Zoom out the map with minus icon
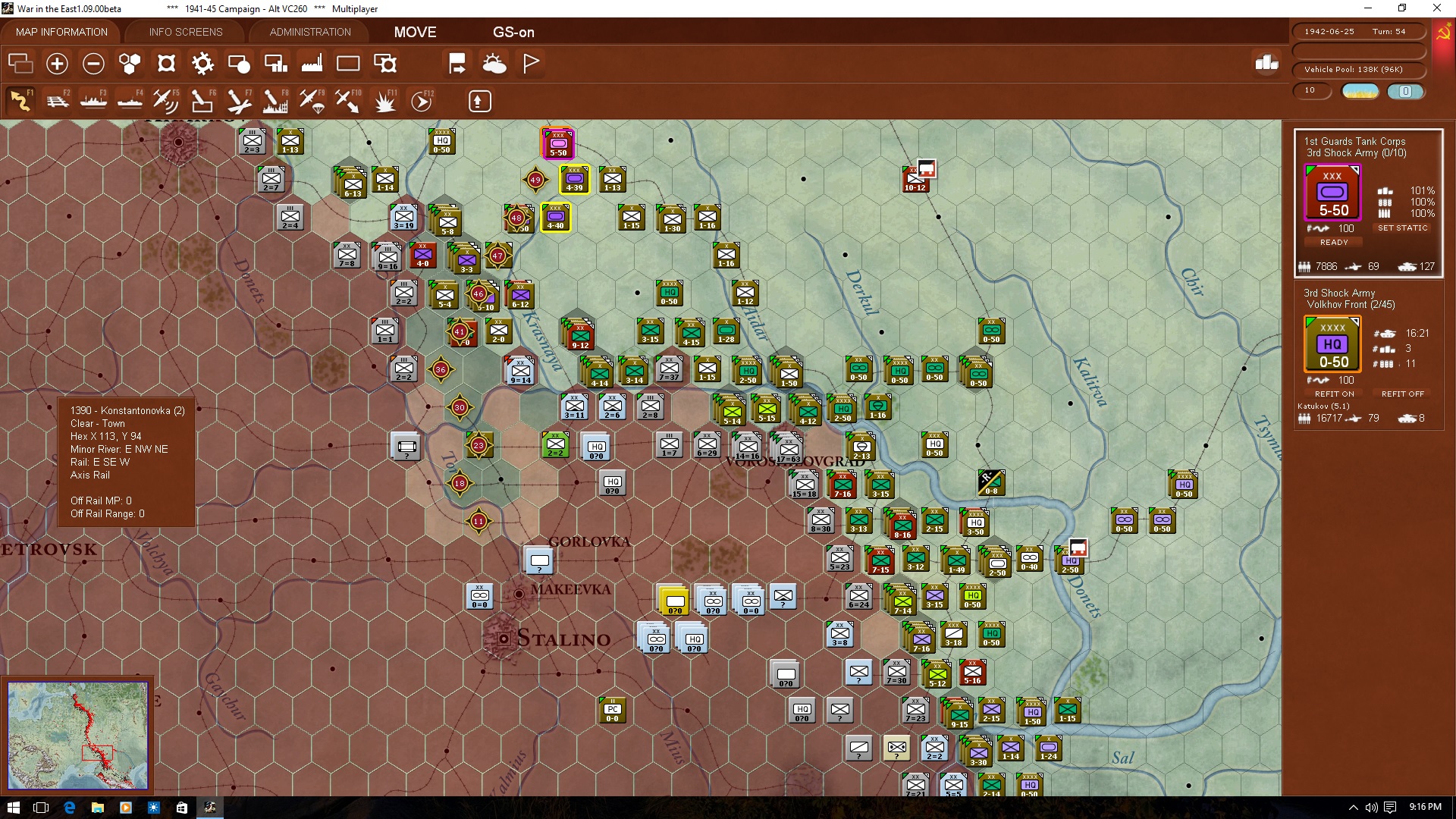 93,64
